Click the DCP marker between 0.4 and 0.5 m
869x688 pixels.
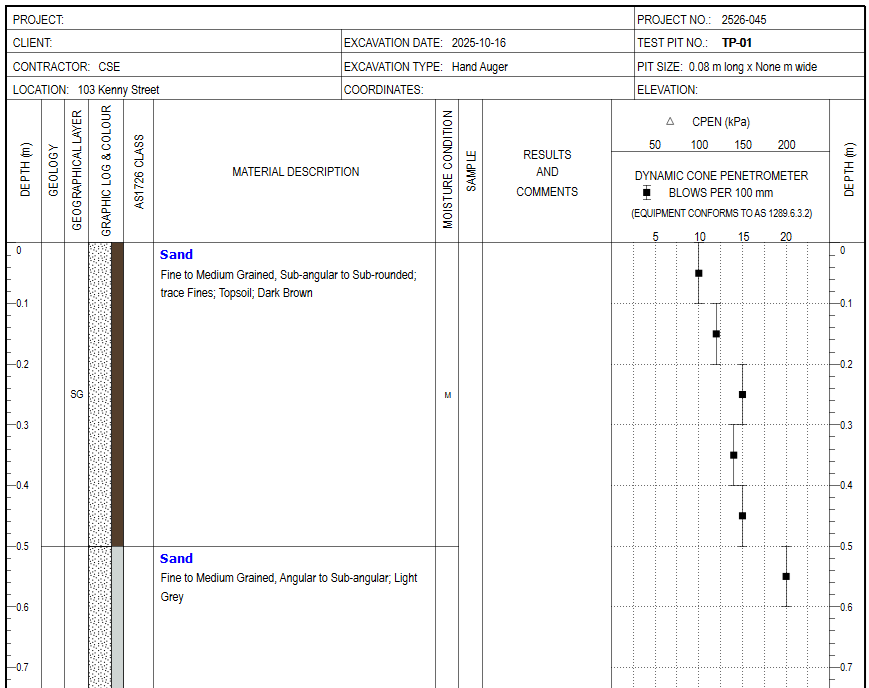click(743, 516)
